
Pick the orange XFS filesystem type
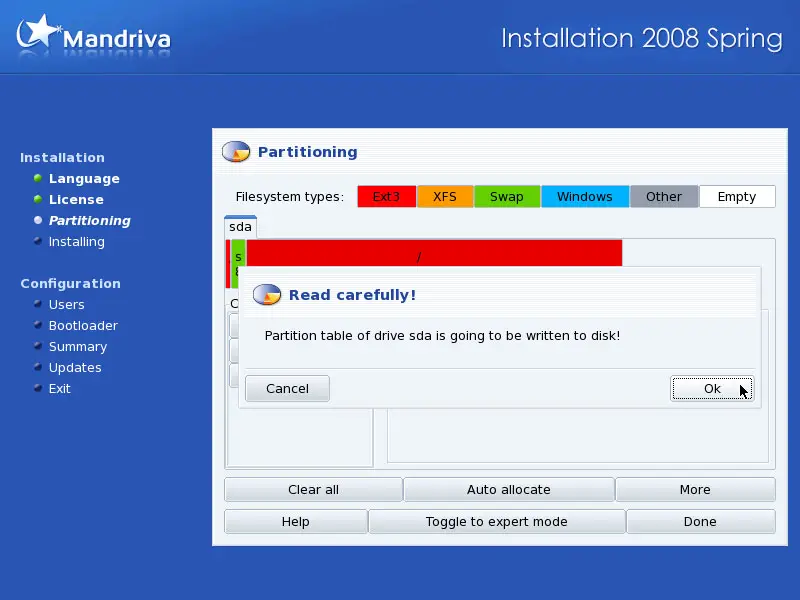point(445,196)
